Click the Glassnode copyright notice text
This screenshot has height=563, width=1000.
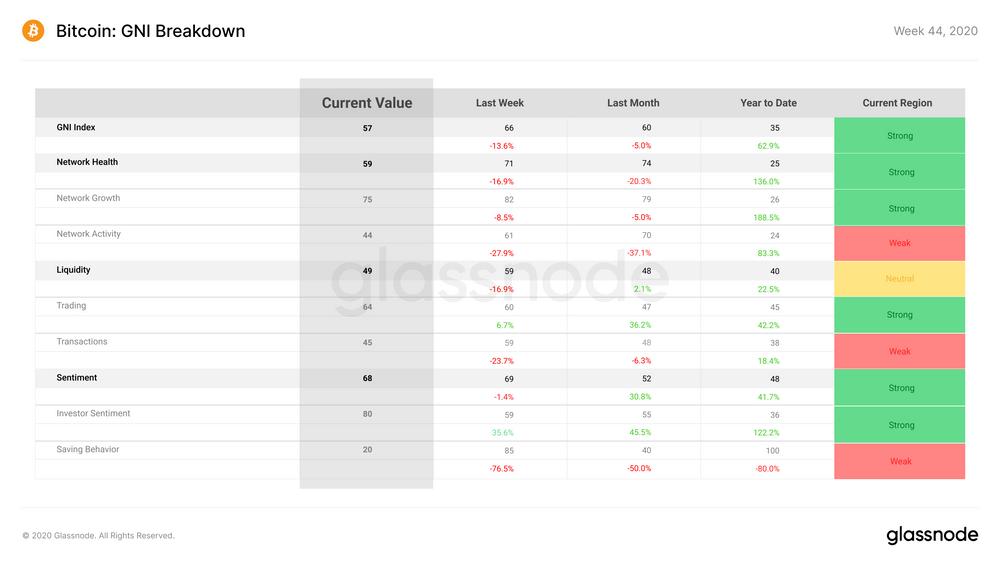98,536
